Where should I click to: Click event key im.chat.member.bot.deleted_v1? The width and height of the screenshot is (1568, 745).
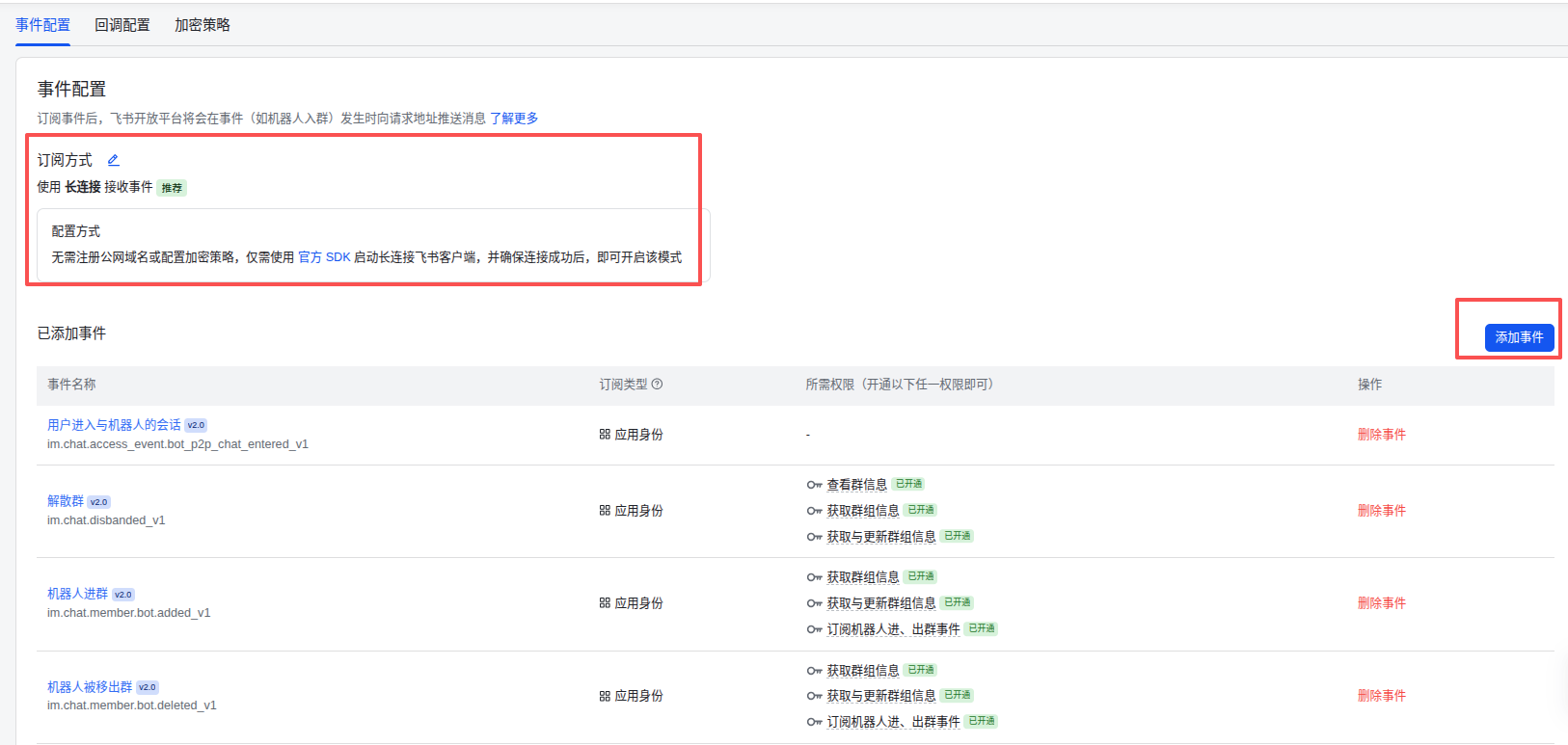132,705
